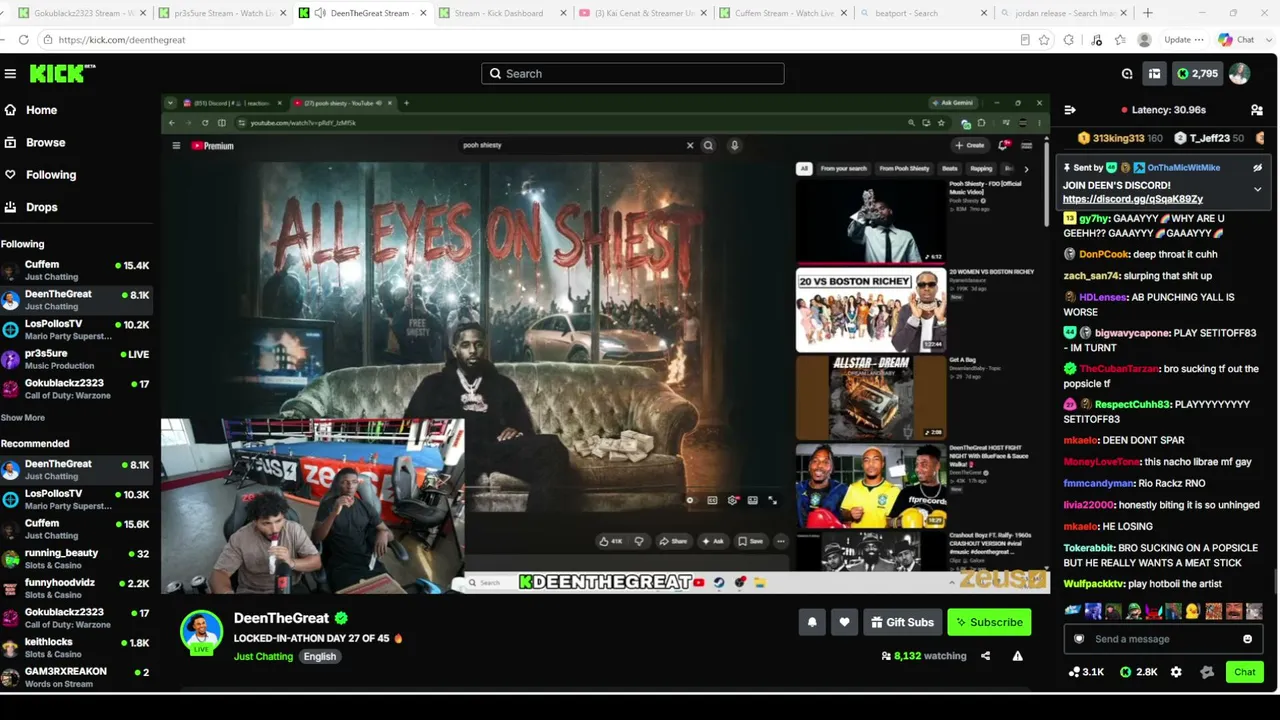Open running_beauty in Recommended

coord(77,558)
